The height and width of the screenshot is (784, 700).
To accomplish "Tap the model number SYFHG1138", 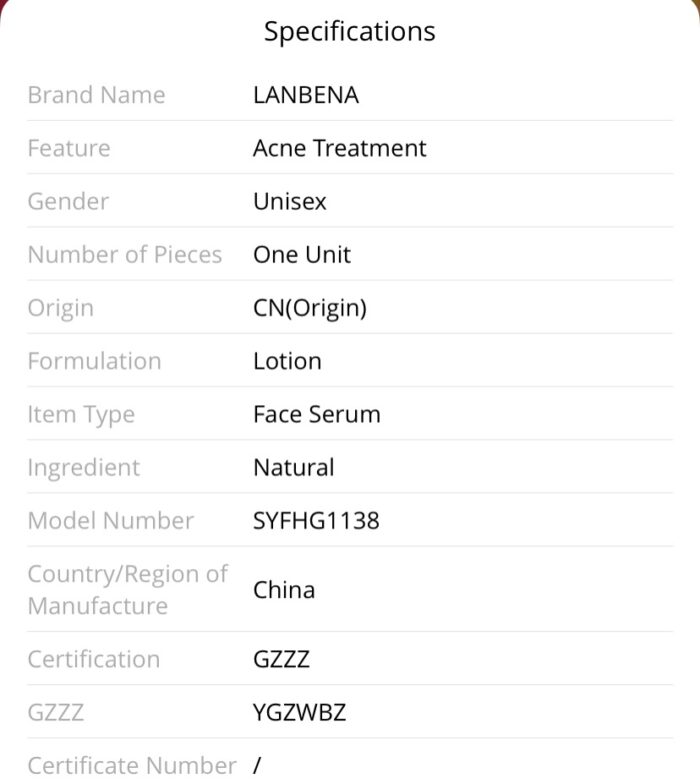I will [316, 521].
